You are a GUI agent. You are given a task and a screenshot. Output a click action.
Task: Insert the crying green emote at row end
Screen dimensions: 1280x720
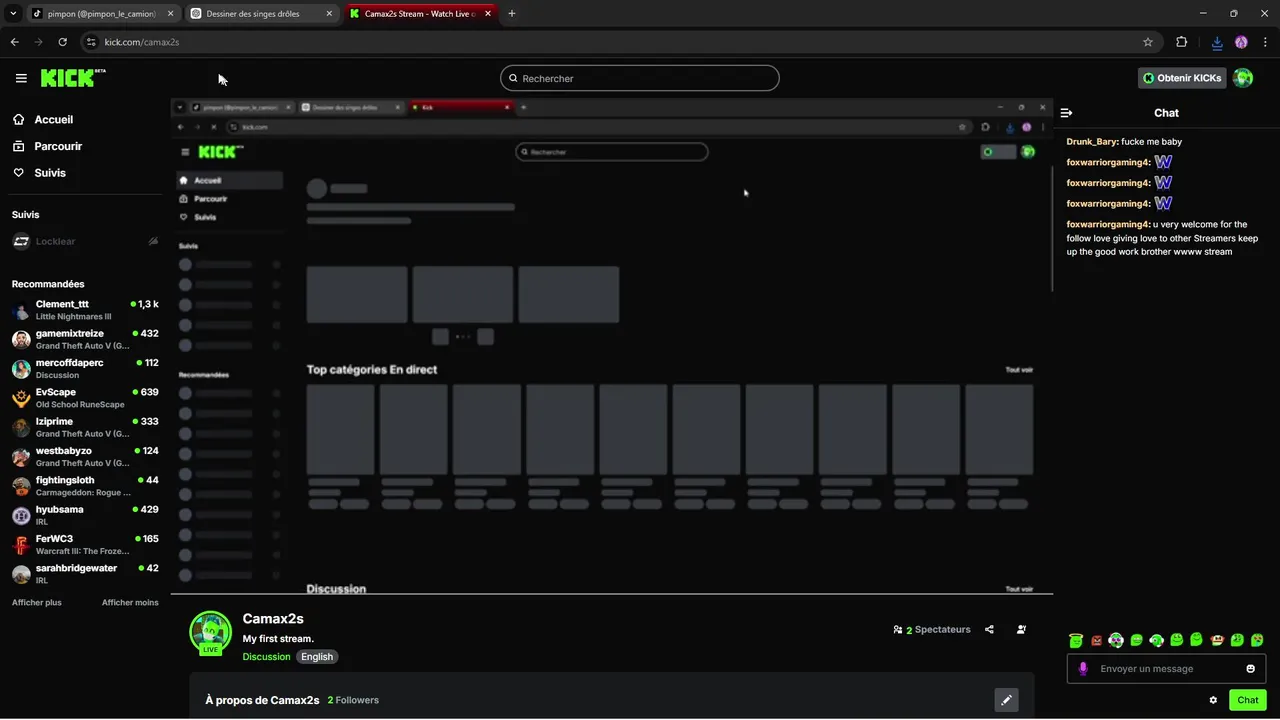point(1257,640)
